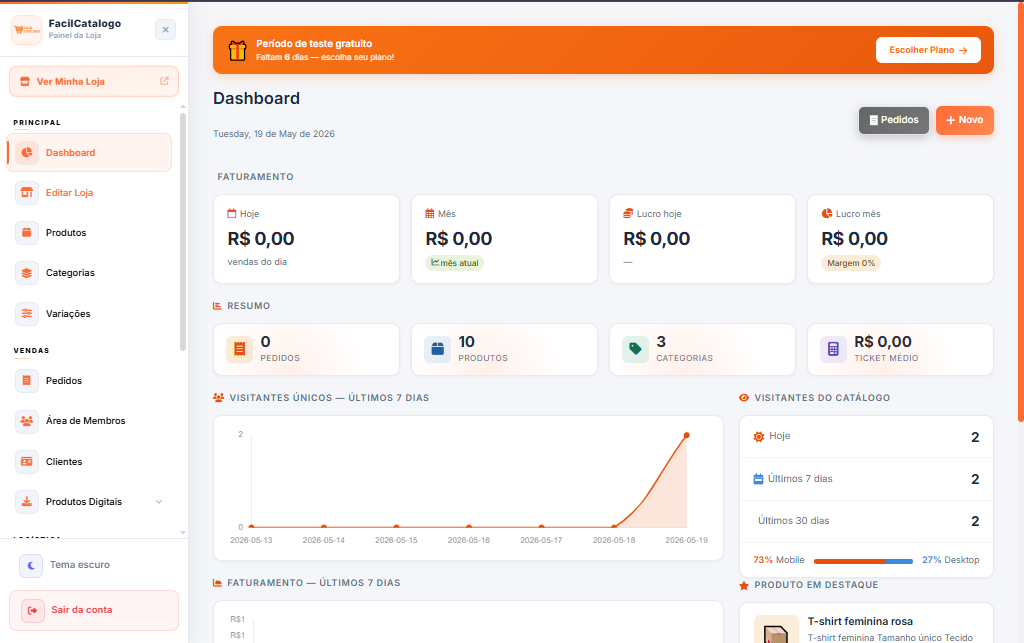
Task: Click the purple calculator icon on Ticket Médio
Action: (833, 349)
